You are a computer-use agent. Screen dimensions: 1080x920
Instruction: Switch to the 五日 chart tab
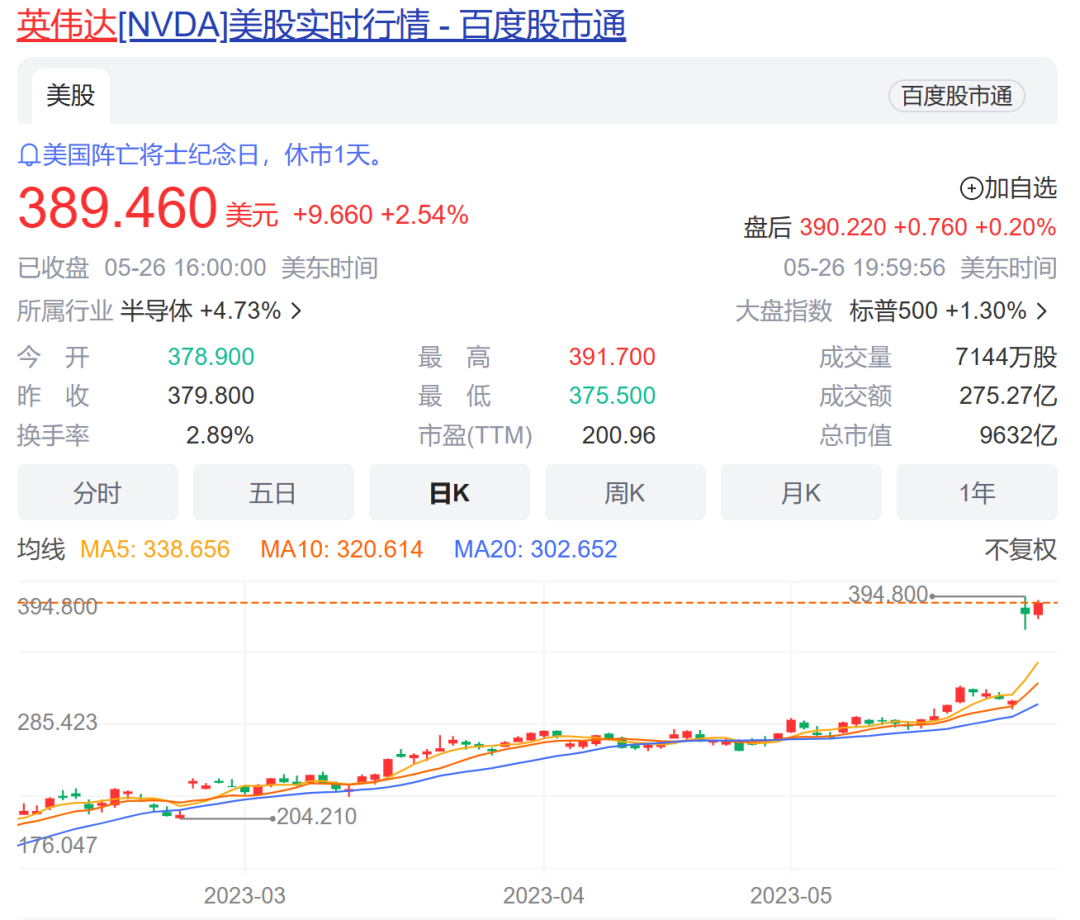pyautogui.click(x=273, y=492)
